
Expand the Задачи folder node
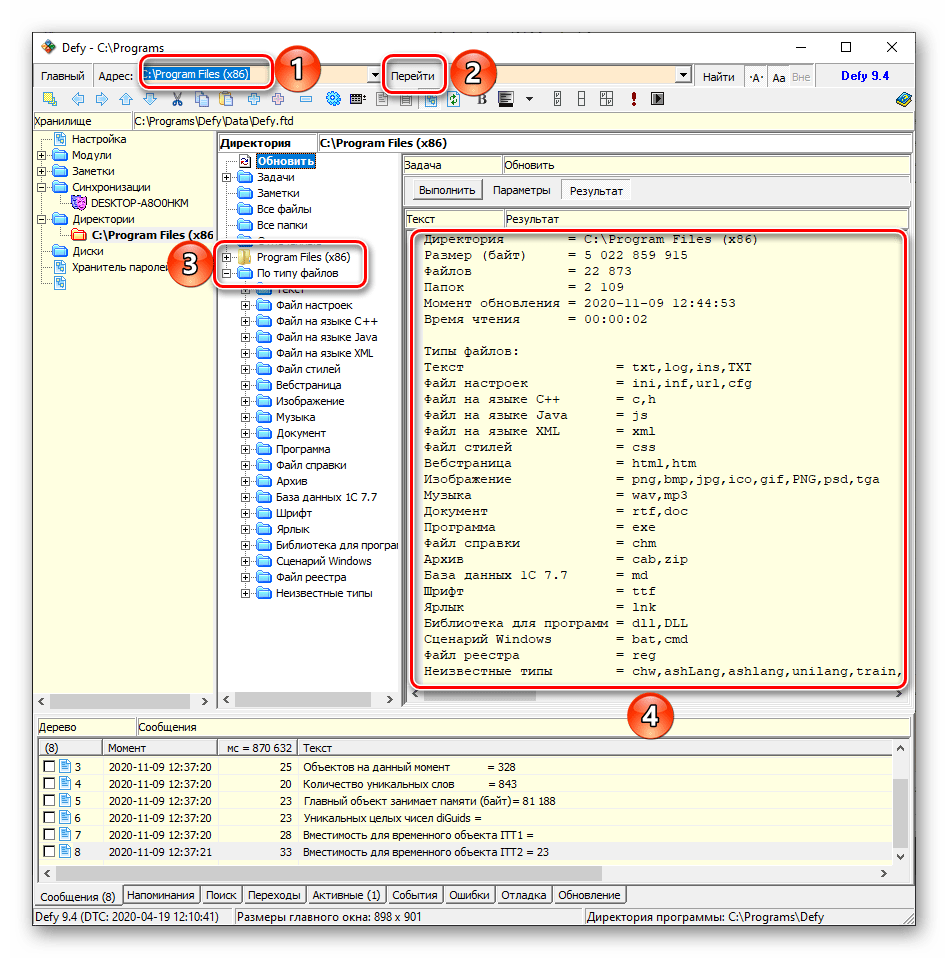[227, 177]
